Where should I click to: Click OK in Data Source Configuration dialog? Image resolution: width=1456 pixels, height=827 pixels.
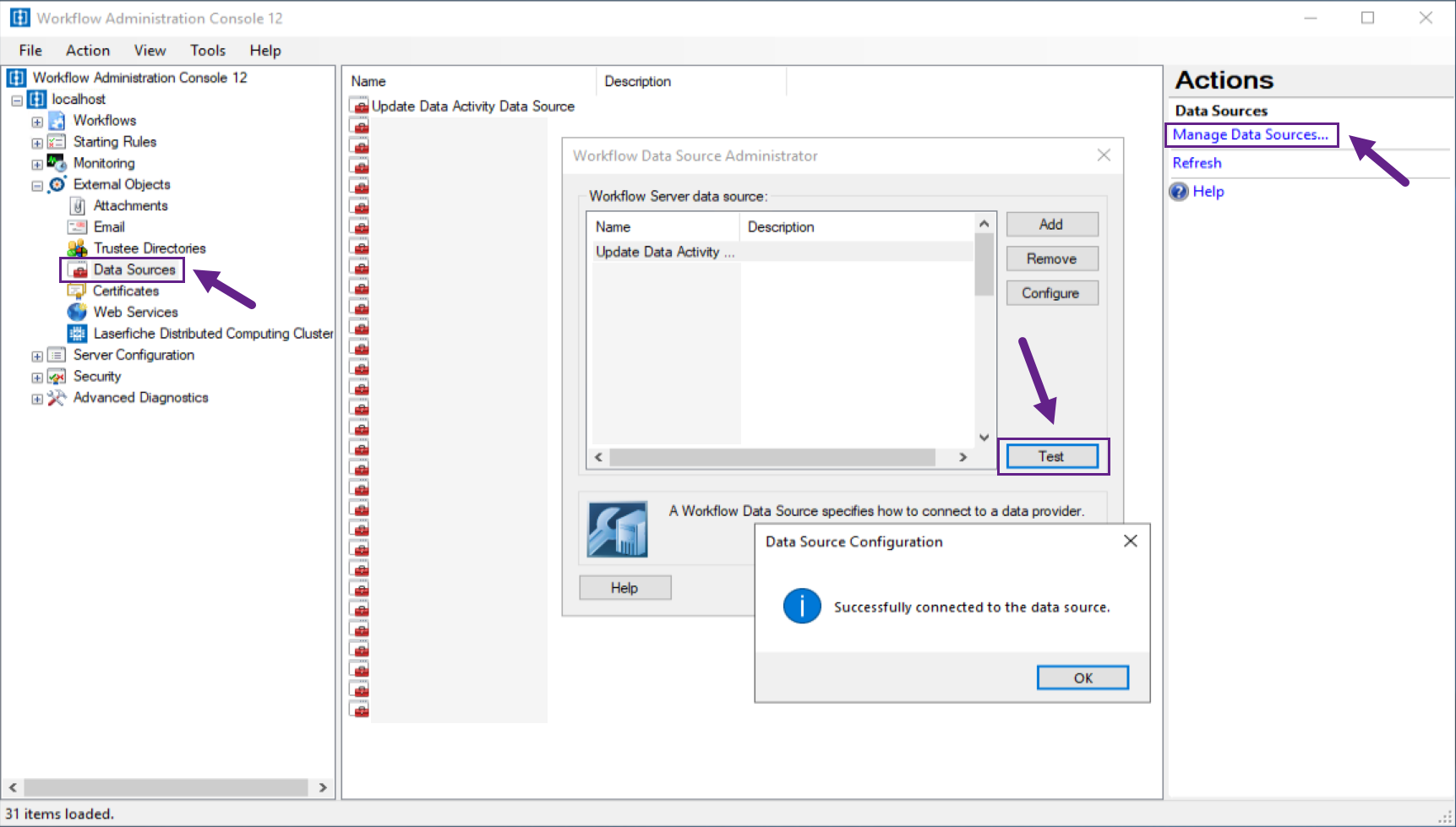[1083, 677]
